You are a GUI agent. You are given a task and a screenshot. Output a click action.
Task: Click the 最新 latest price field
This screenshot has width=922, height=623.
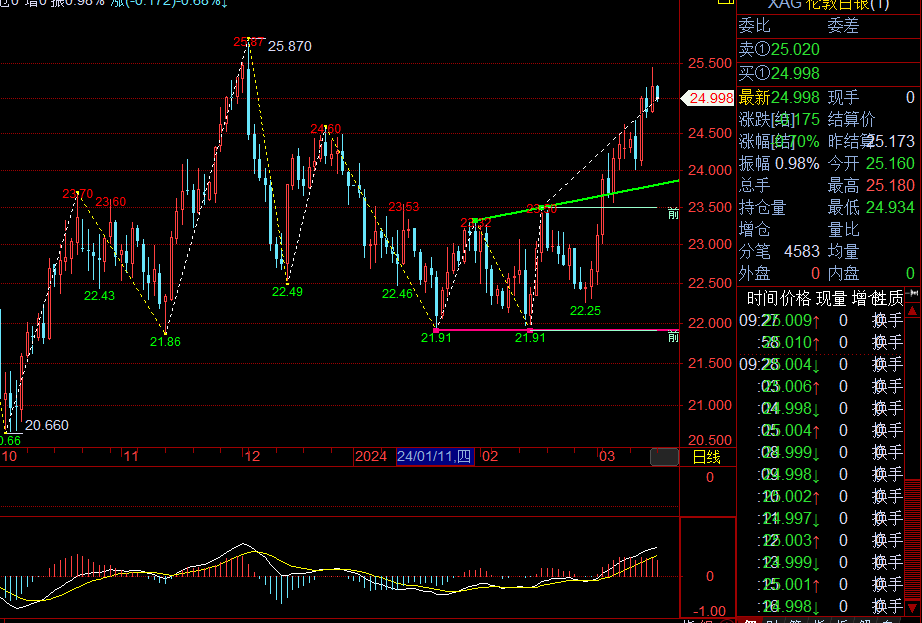pyautogui.click(x=780, y=98)
